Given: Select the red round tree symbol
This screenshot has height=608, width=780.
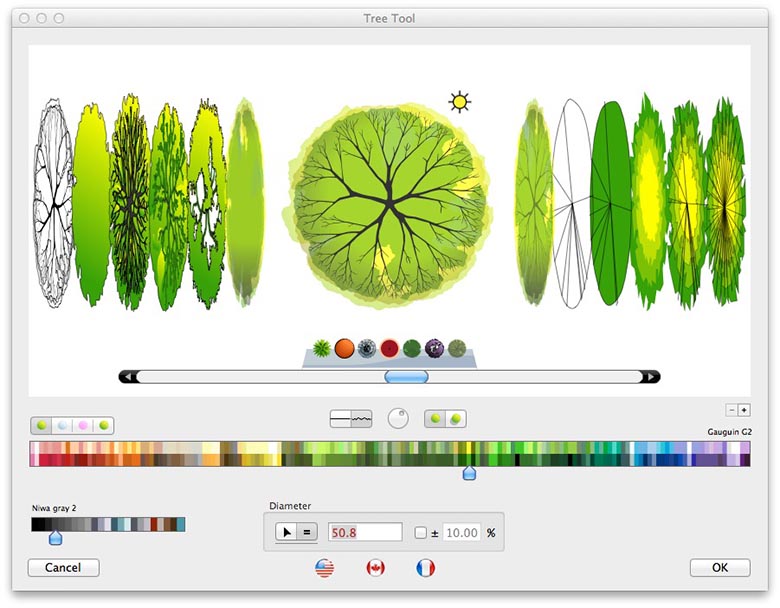Looking at the screenshot, I should click(389, 348).
